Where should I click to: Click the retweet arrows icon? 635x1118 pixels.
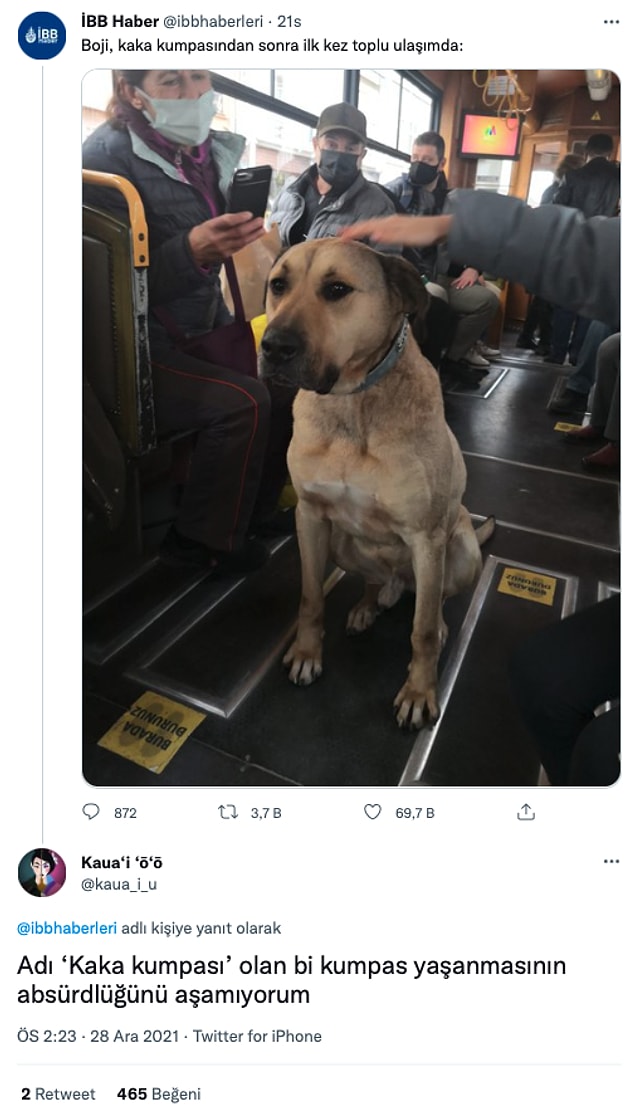click(x=227, y=811)
